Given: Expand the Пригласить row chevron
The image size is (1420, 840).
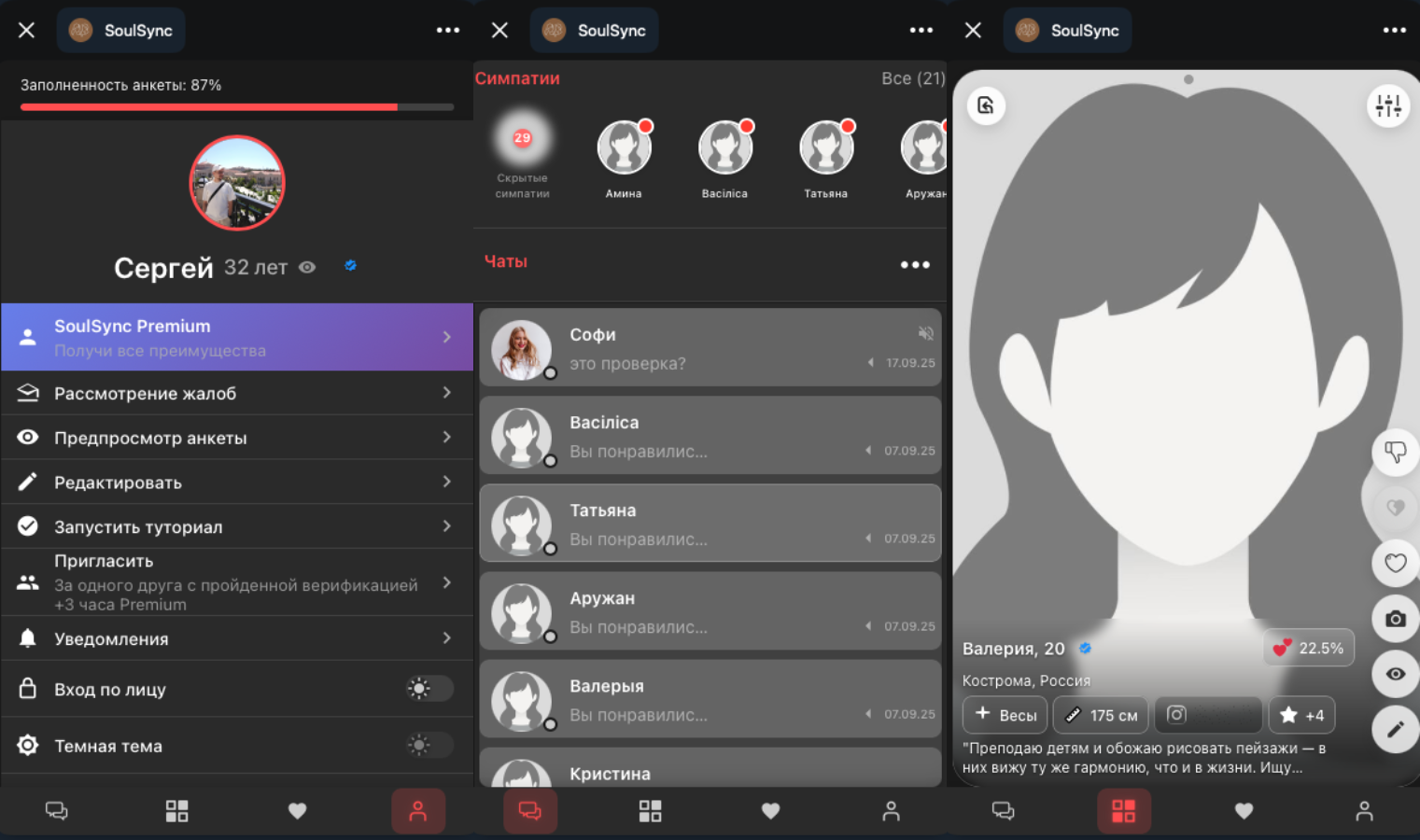Looking at the screenshot, I should pyautogui.click(x=447, y=582).
